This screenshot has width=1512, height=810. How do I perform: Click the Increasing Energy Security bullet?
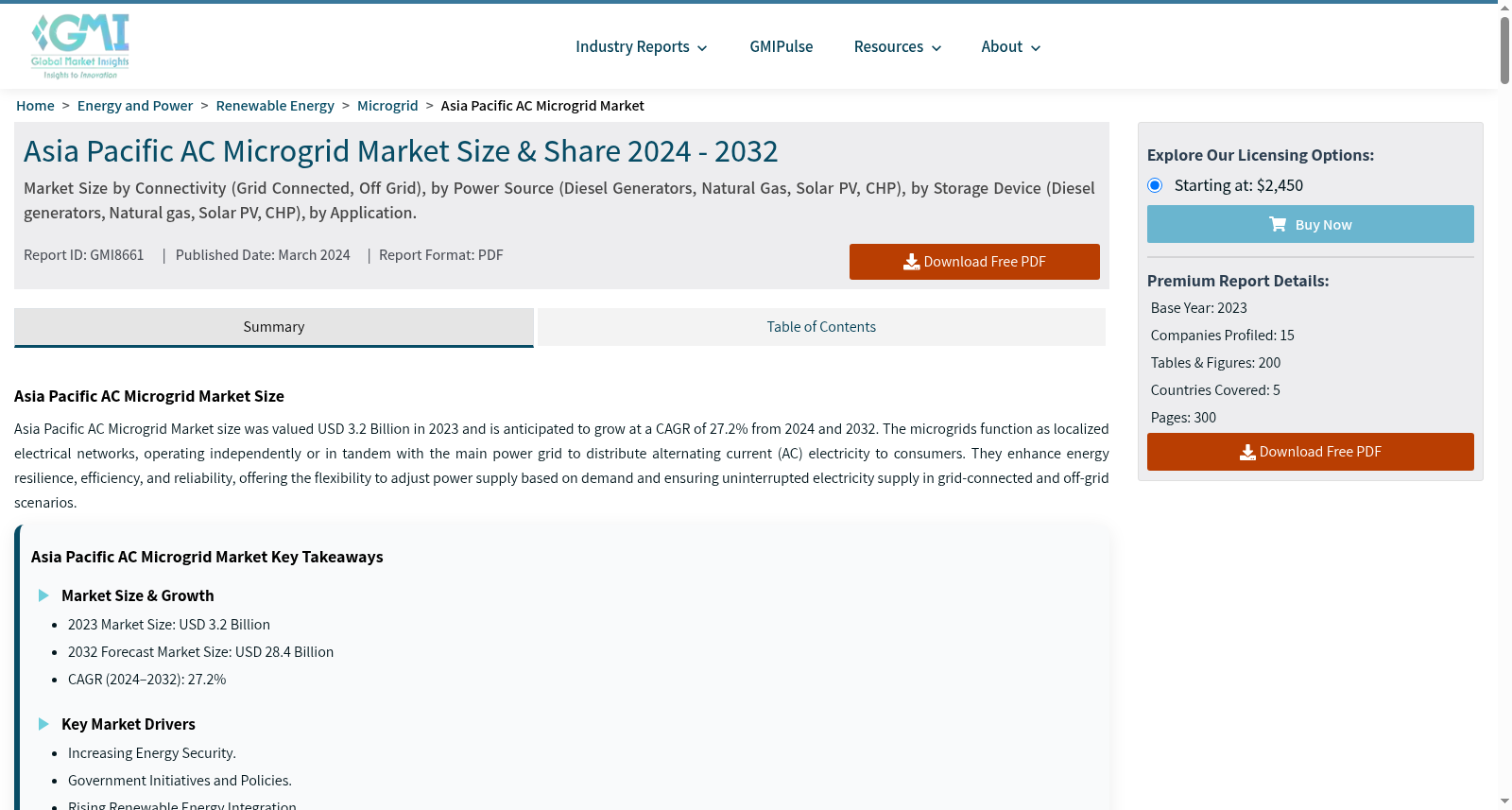click(x=152, y=753)
